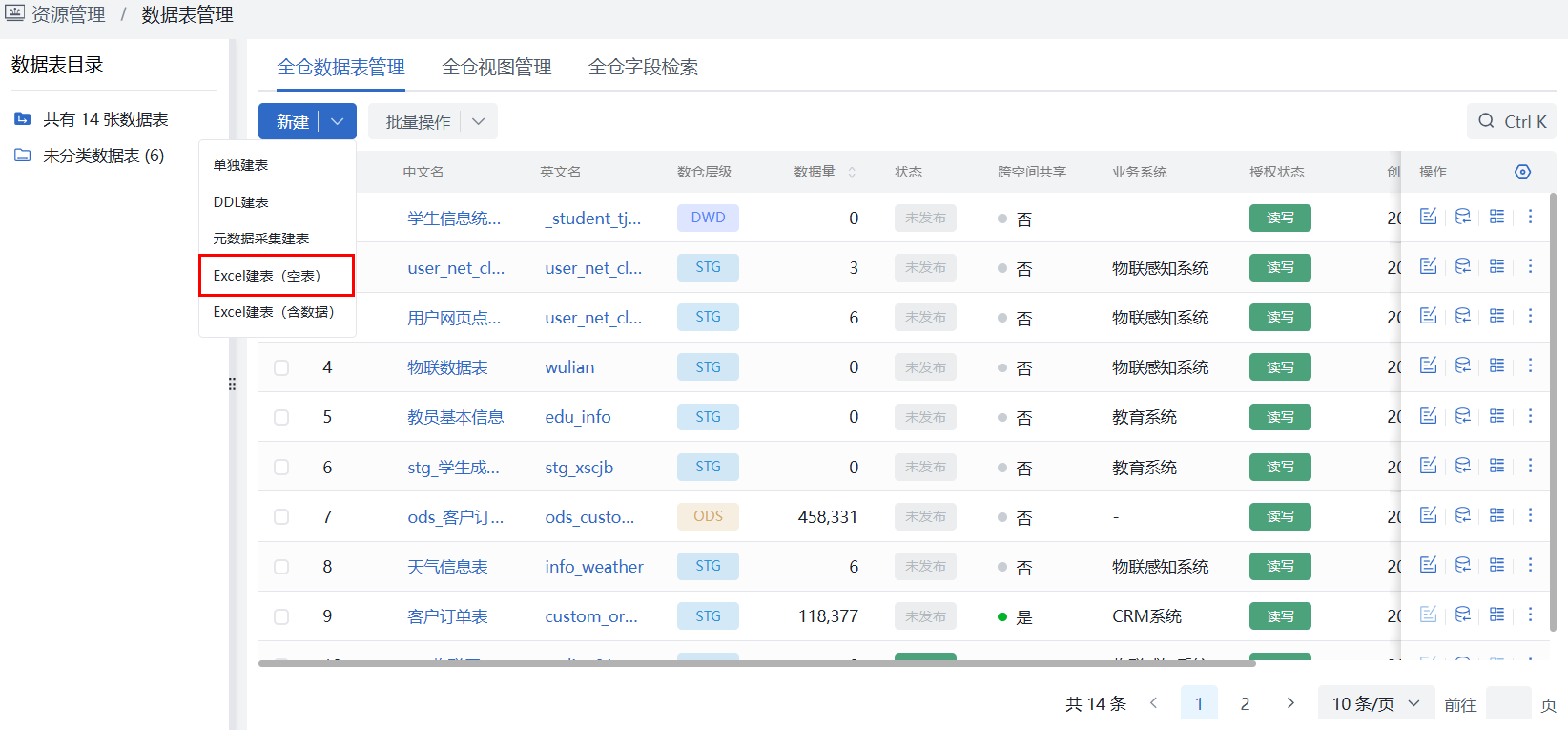Open edit icon for 学生信息统 row
The width and height of the screenshot is (1568, 730).
(x=1428, y=217)
